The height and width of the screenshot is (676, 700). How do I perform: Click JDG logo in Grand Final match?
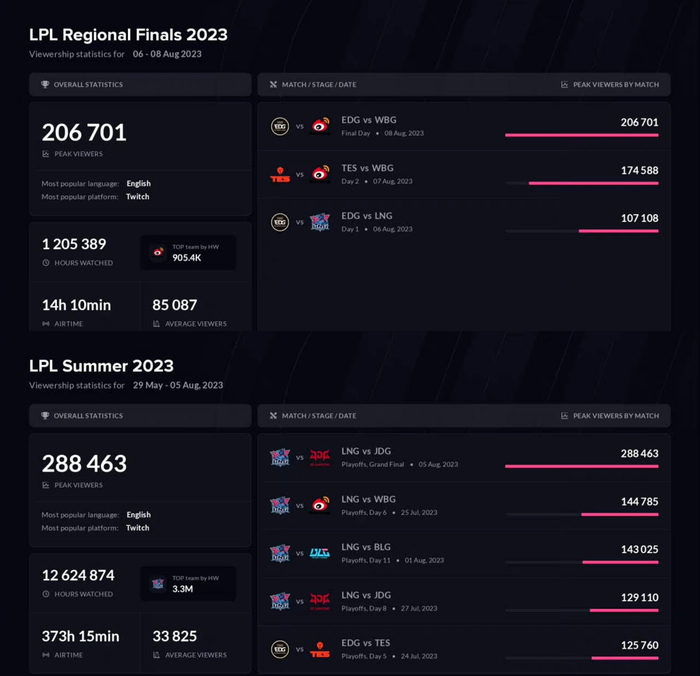coord(320,458)
